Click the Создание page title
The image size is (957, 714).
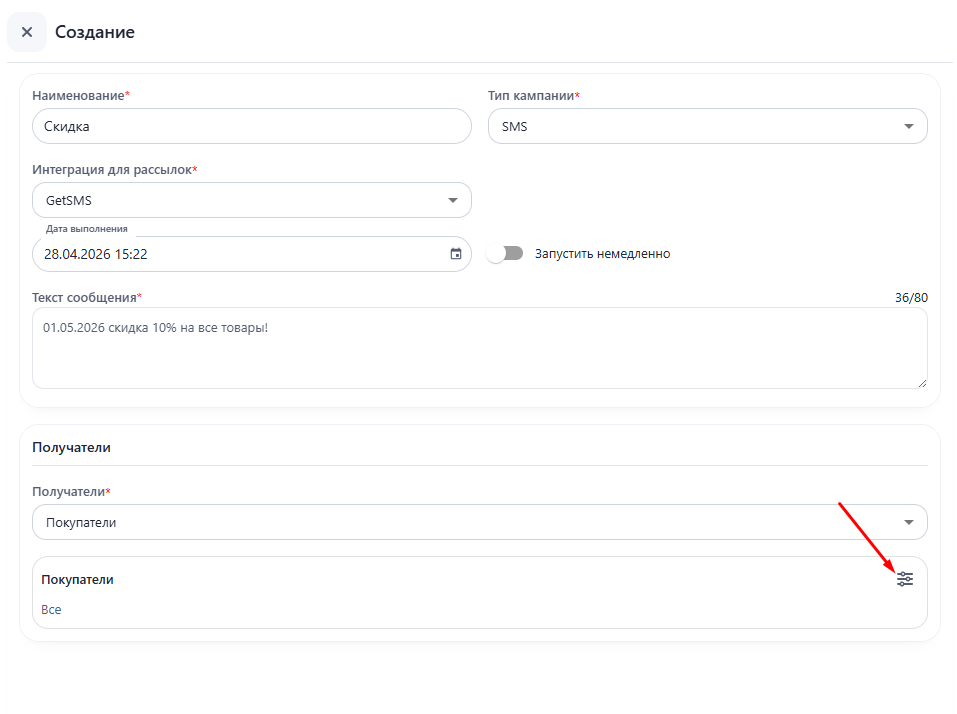click(x=94, y=32)
